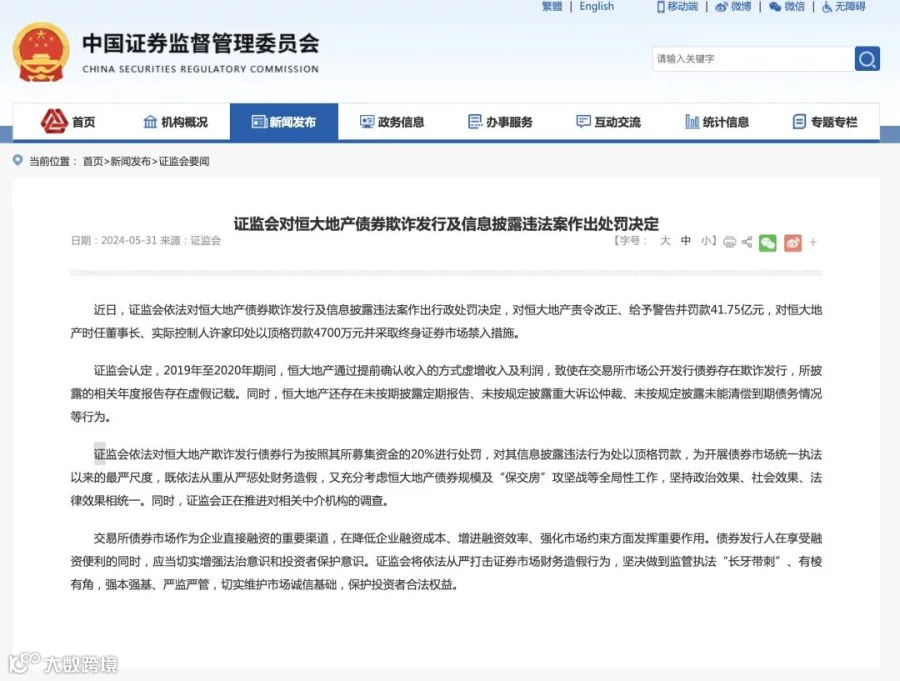Share article via red Weibo icon
Screen dimensions: 900x681
coord(793,243)
